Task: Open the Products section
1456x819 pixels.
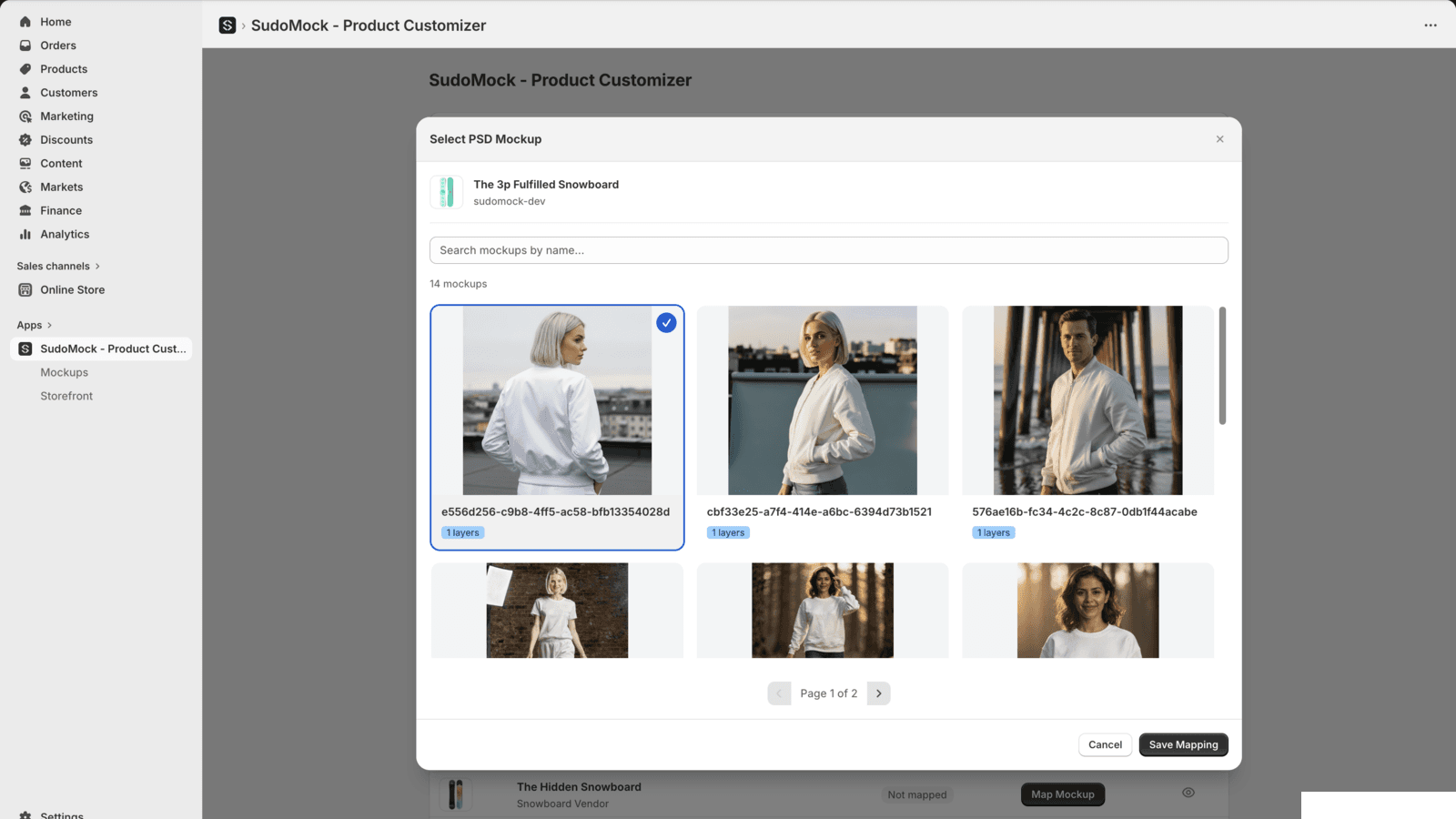Action: coord(63,68)
